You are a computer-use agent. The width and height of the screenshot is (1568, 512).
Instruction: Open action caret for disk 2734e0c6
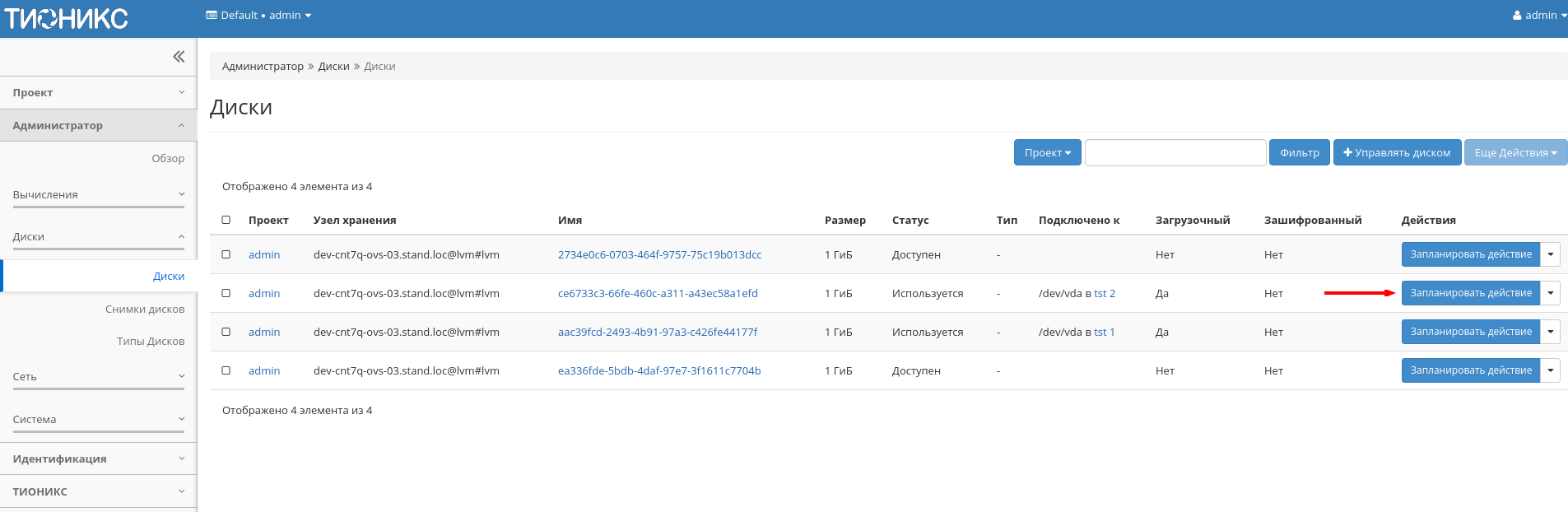pyautogui.click(x=1550, y=254)
